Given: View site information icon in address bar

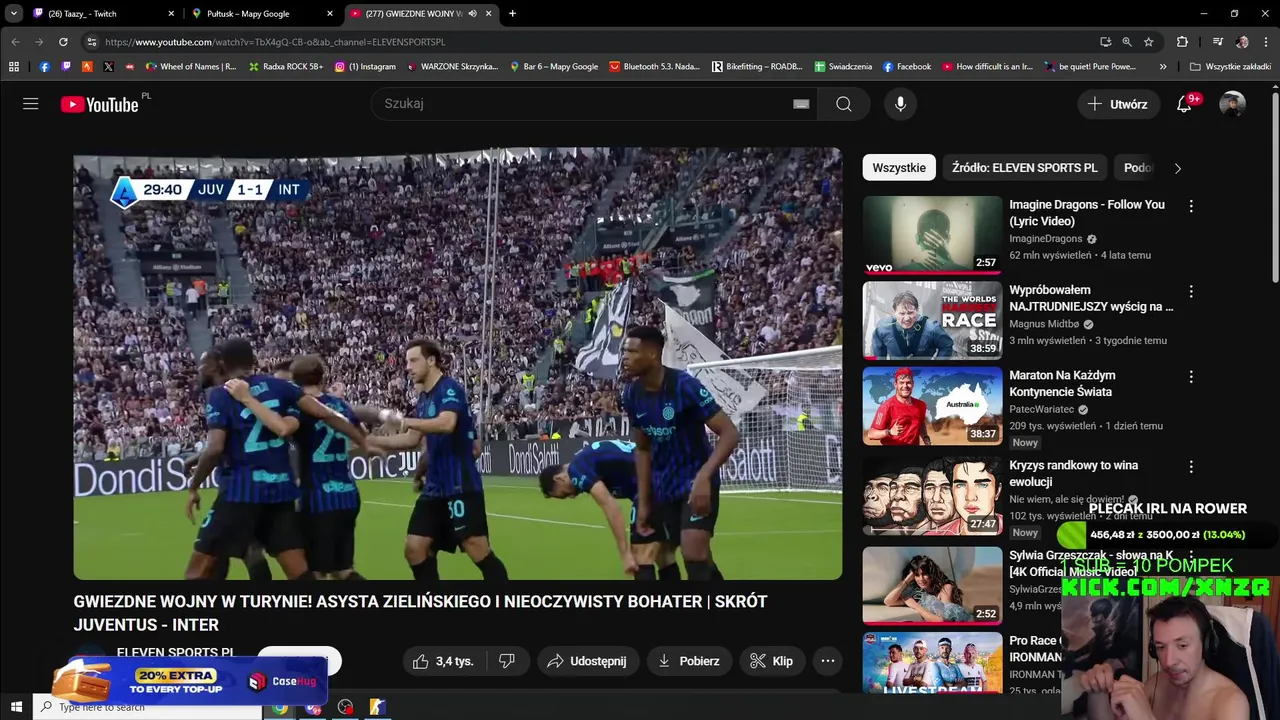Looking at the screenshot, I should [x=91, y=42].
